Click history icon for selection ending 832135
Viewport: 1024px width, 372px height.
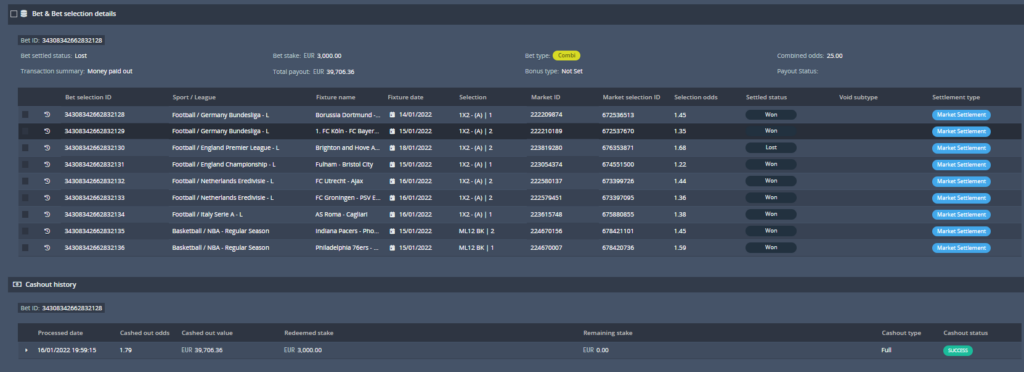pos(47,231)
